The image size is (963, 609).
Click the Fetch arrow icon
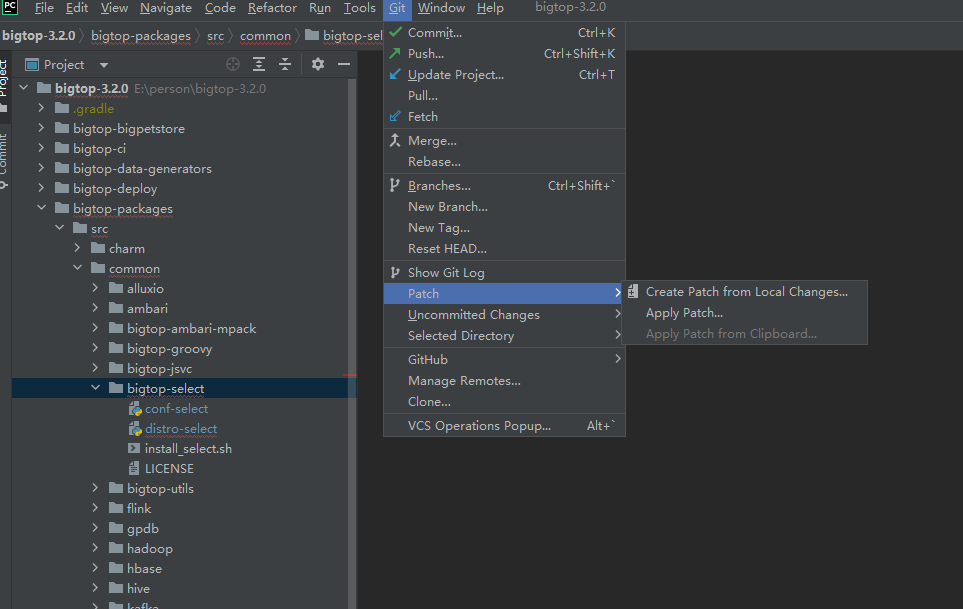(x=396, y=116)
